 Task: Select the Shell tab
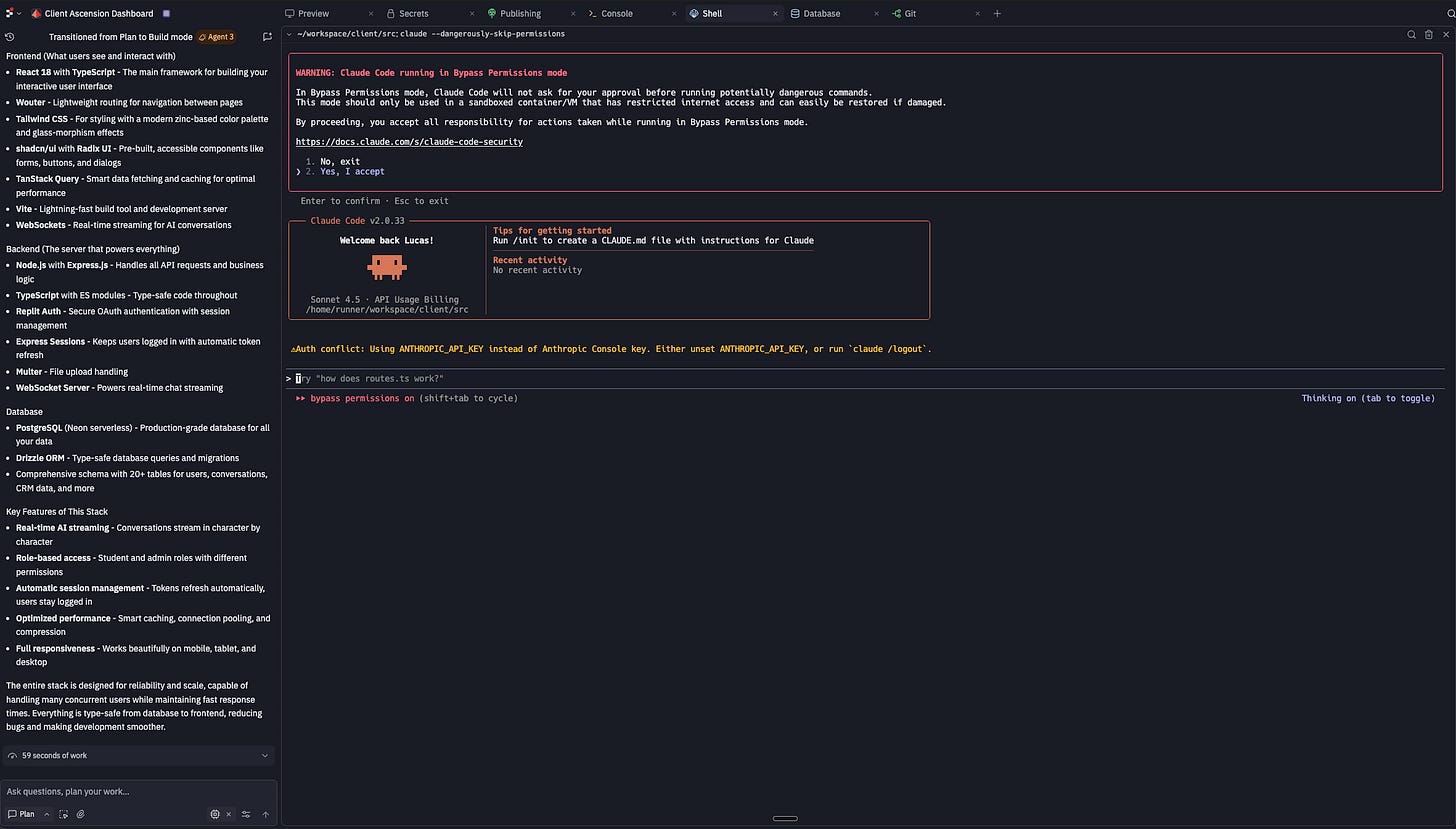tap(712, 14)
